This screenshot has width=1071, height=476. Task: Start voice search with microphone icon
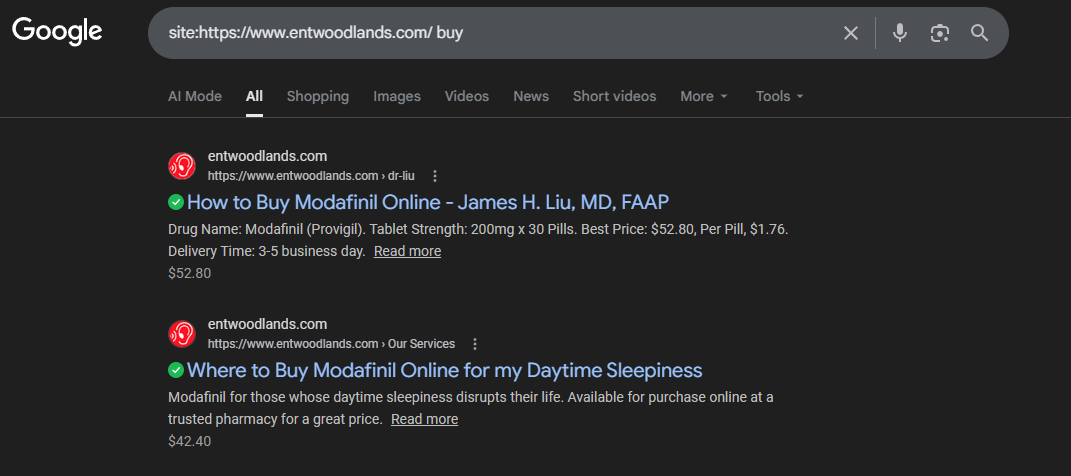coord(900,33)
